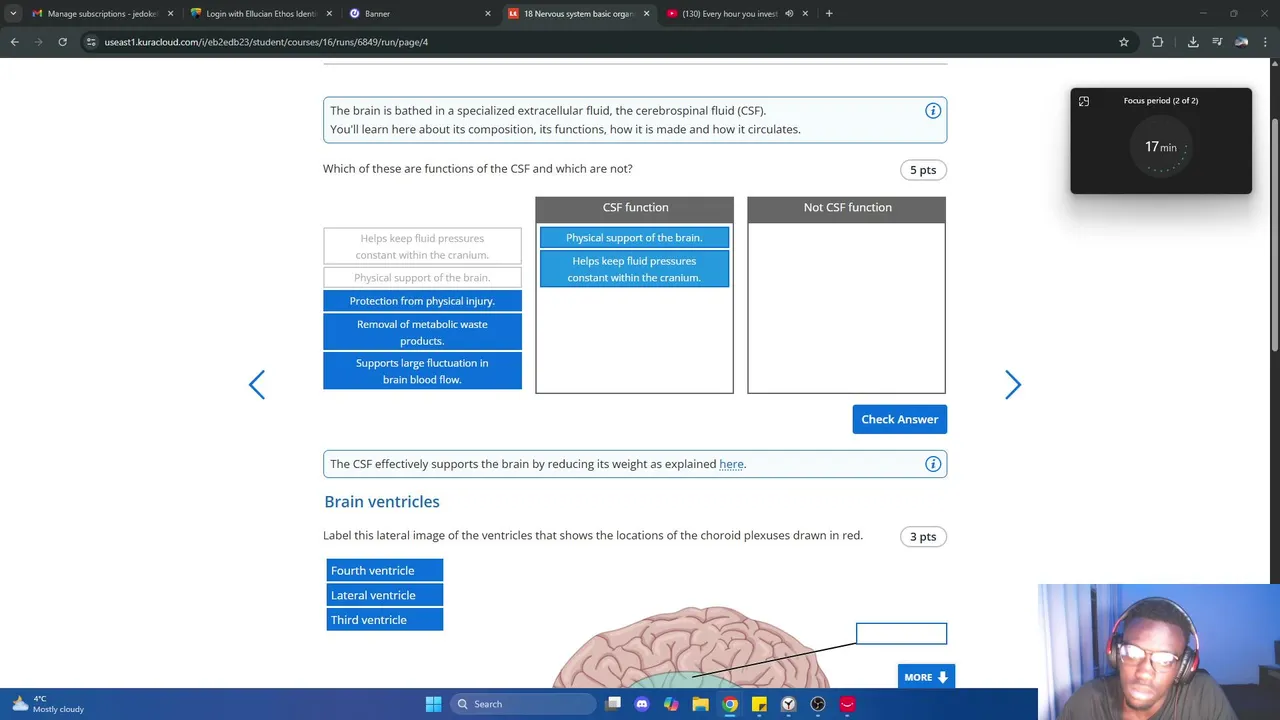Open Task View on taskbar
The image size is (1280, 720).
pos(613,704)
